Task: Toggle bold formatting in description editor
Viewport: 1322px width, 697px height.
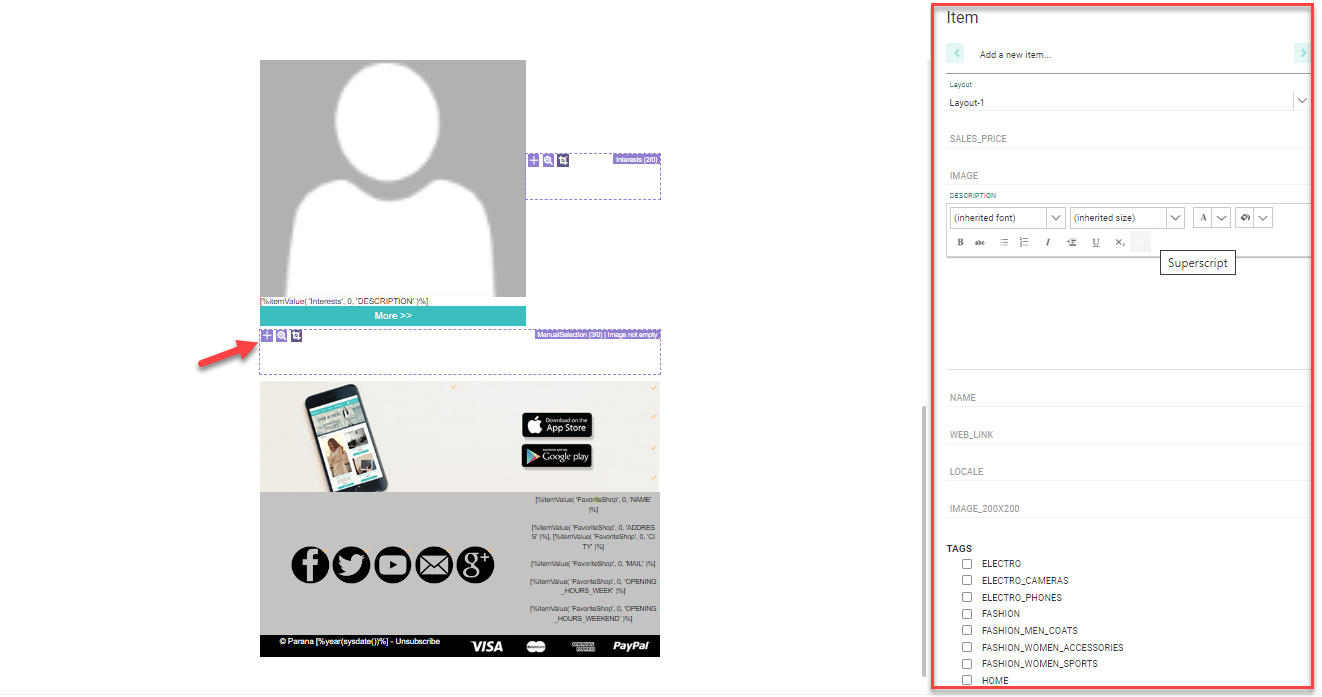Action: coord(960,242)
